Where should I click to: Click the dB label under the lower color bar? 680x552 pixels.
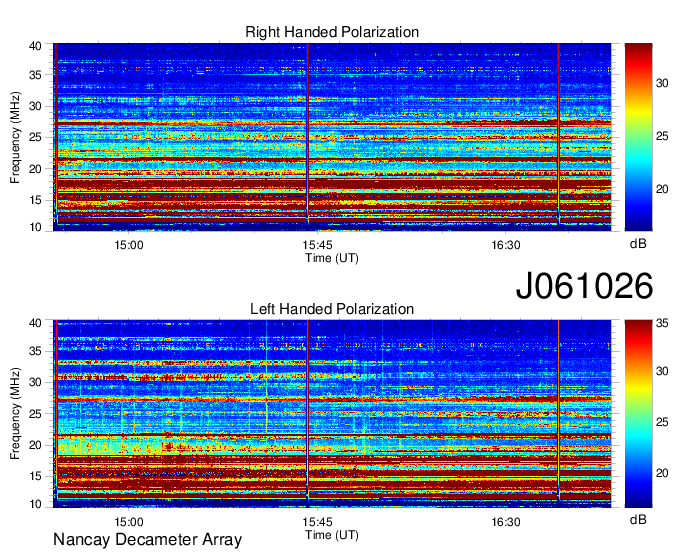click(638, 519)
